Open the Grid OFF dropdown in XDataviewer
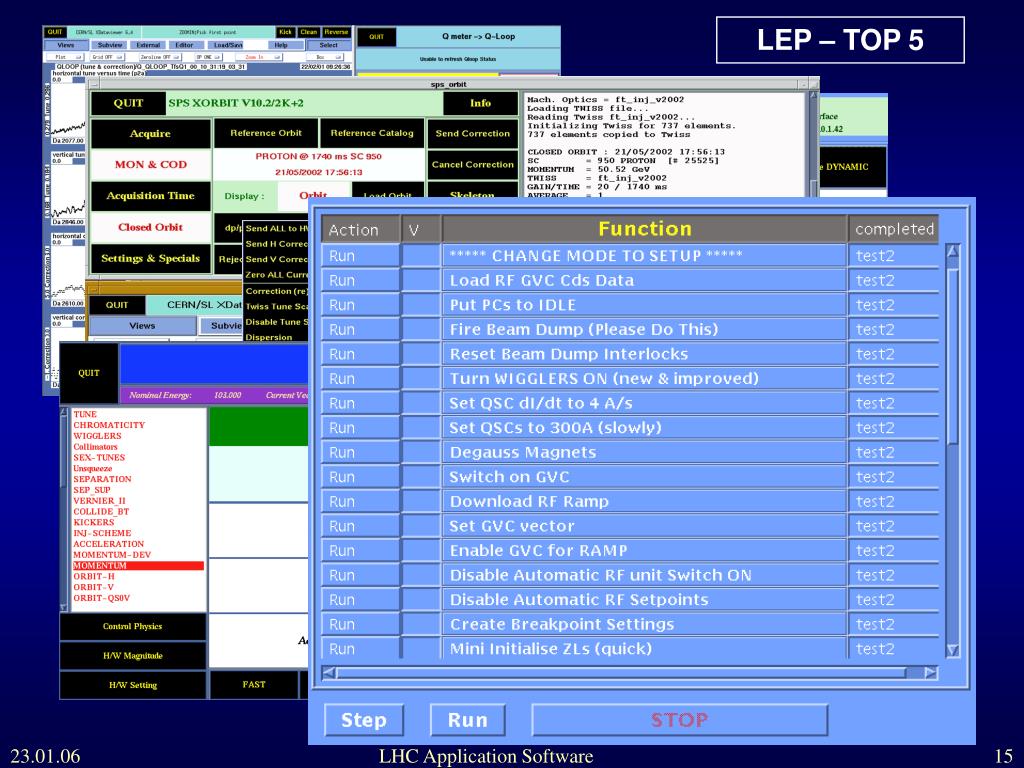 click(108, 57)
